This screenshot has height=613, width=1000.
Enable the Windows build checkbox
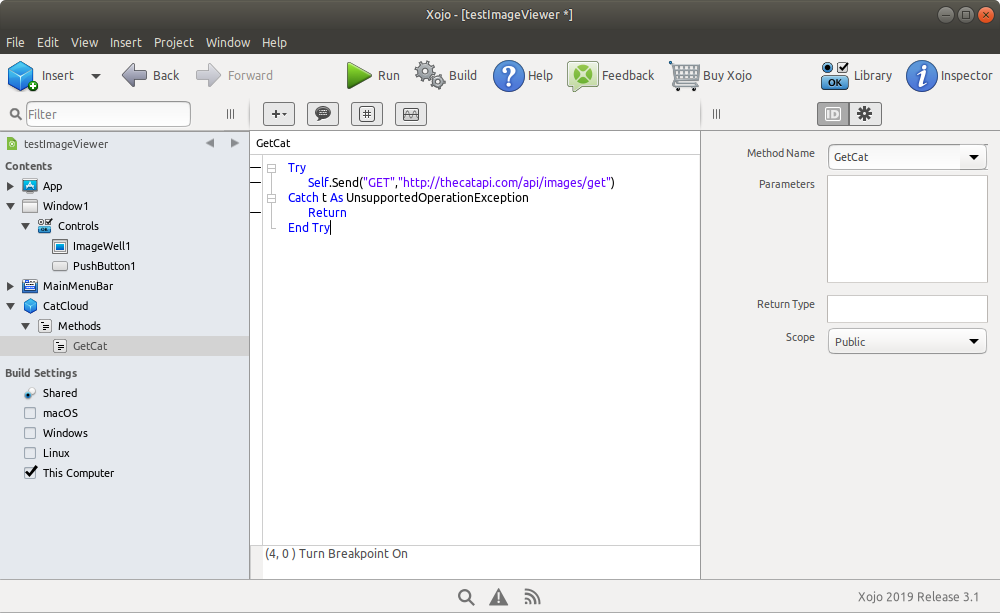coord(30,433)
